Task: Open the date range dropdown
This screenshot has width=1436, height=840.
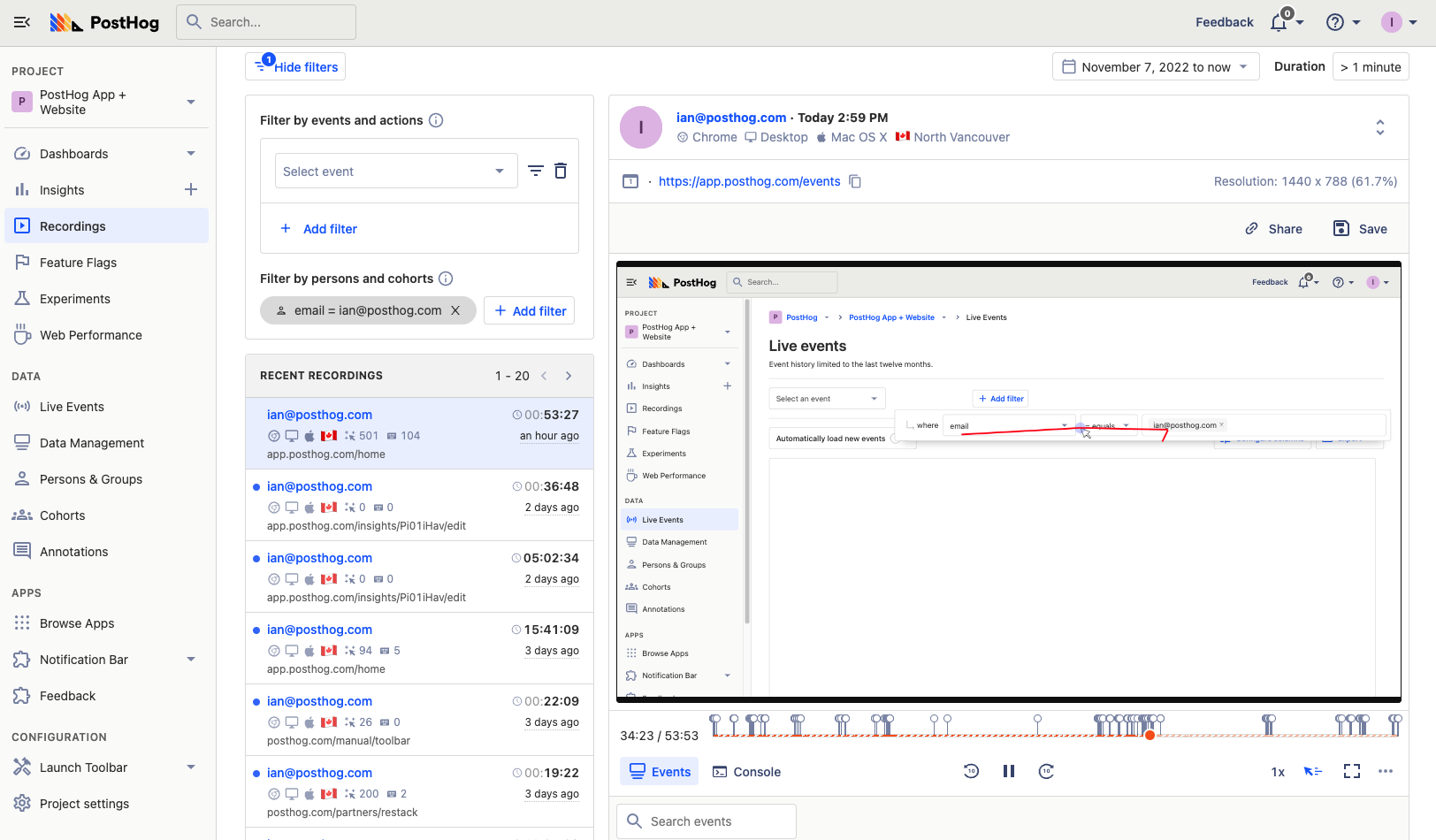Action: point(1155,67)
